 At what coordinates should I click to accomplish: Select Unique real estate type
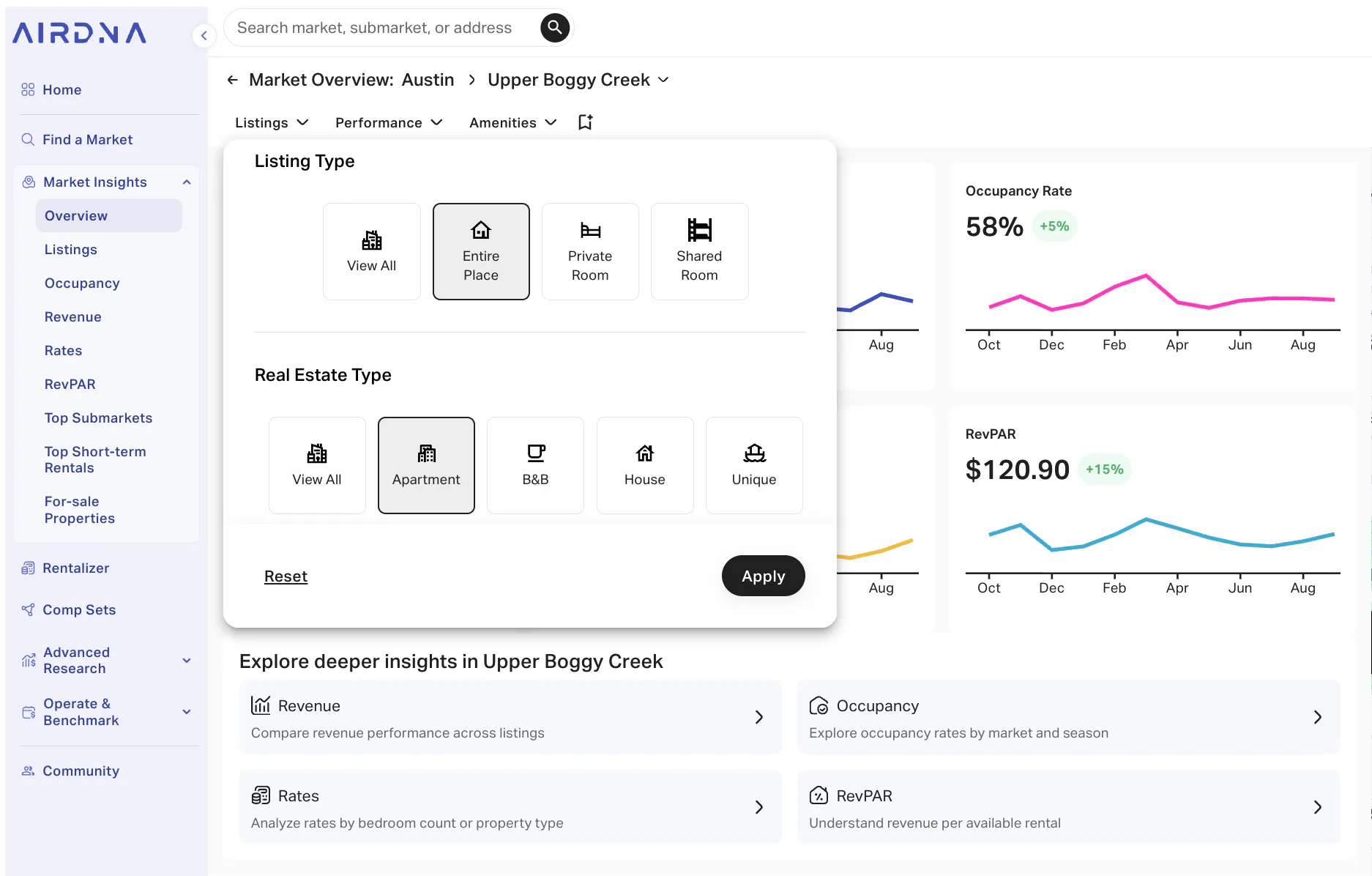pos(754,465)
